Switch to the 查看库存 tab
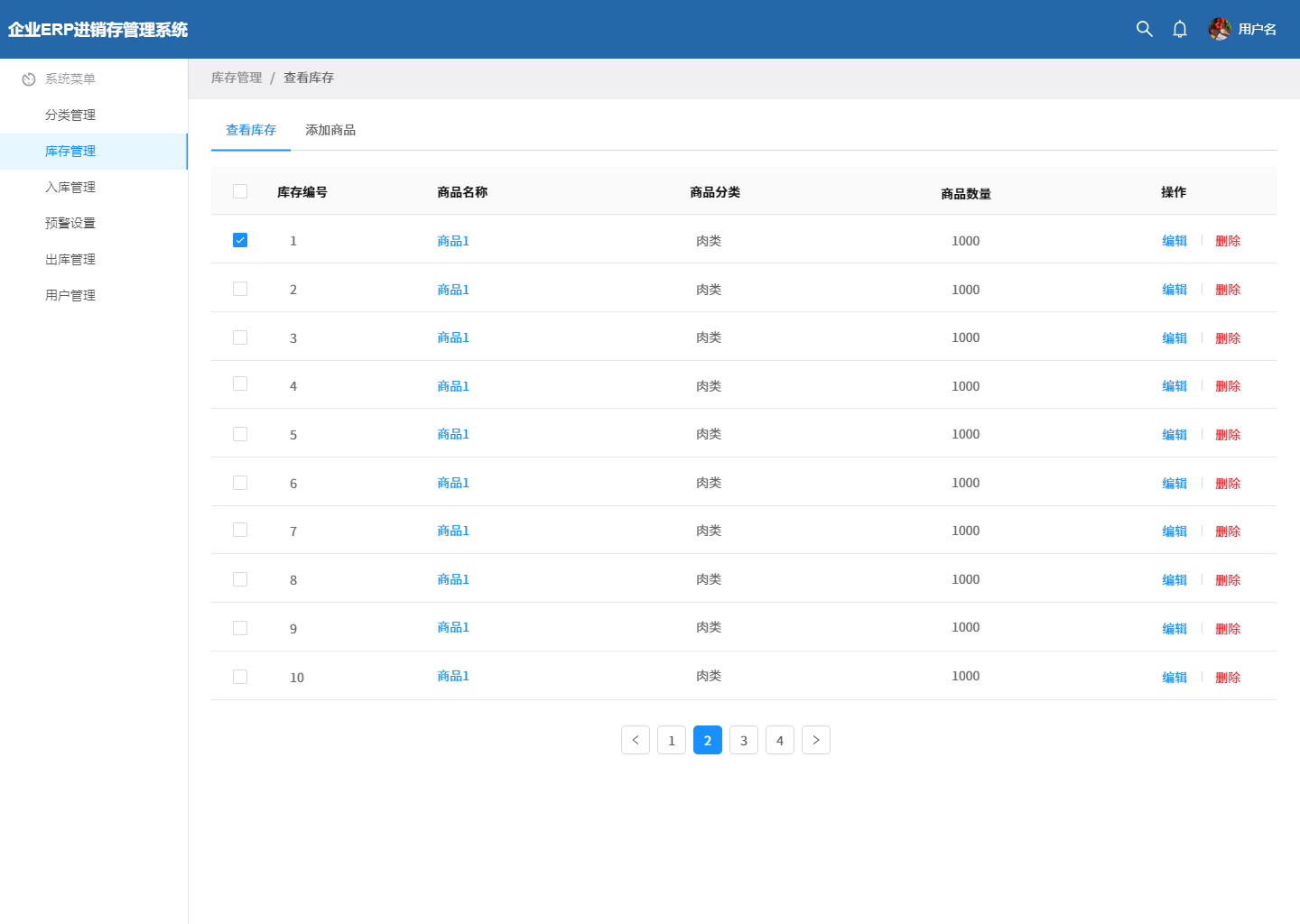The width and height of the screenshot is (1300, 924). tap(251, 130)
